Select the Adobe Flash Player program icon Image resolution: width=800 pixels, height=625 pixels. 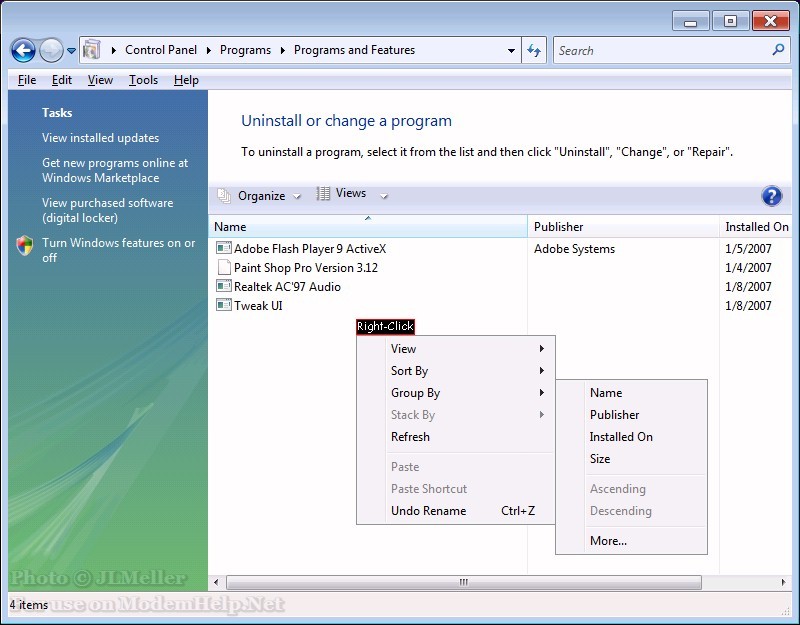coord(223,248)
